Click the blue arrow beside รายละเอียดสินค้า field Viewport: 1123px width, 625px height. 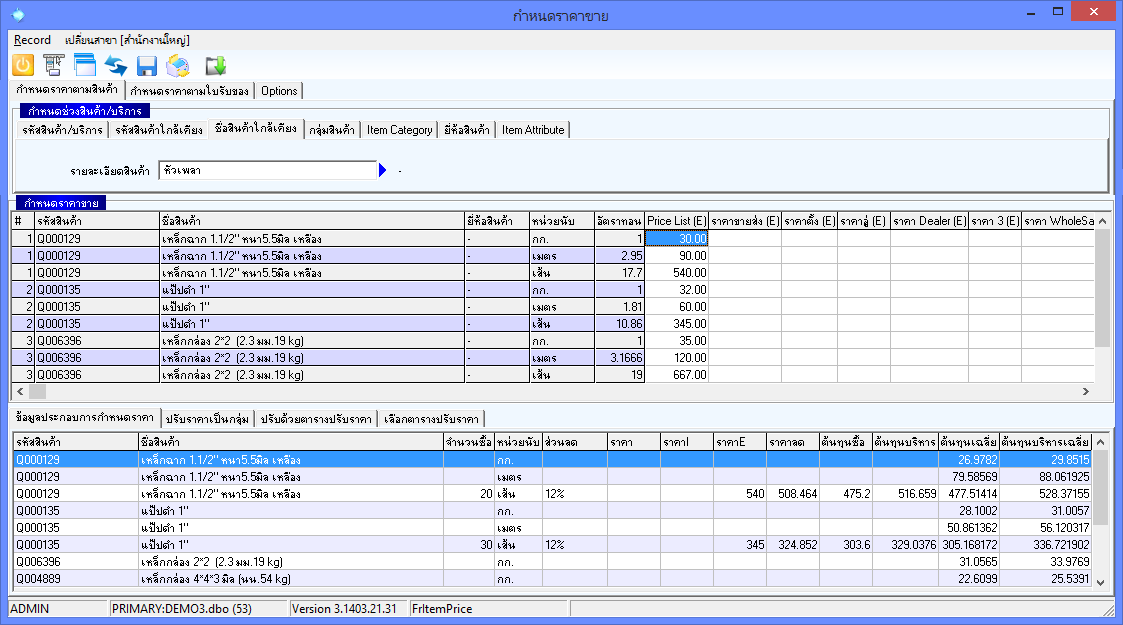(382, 170)
